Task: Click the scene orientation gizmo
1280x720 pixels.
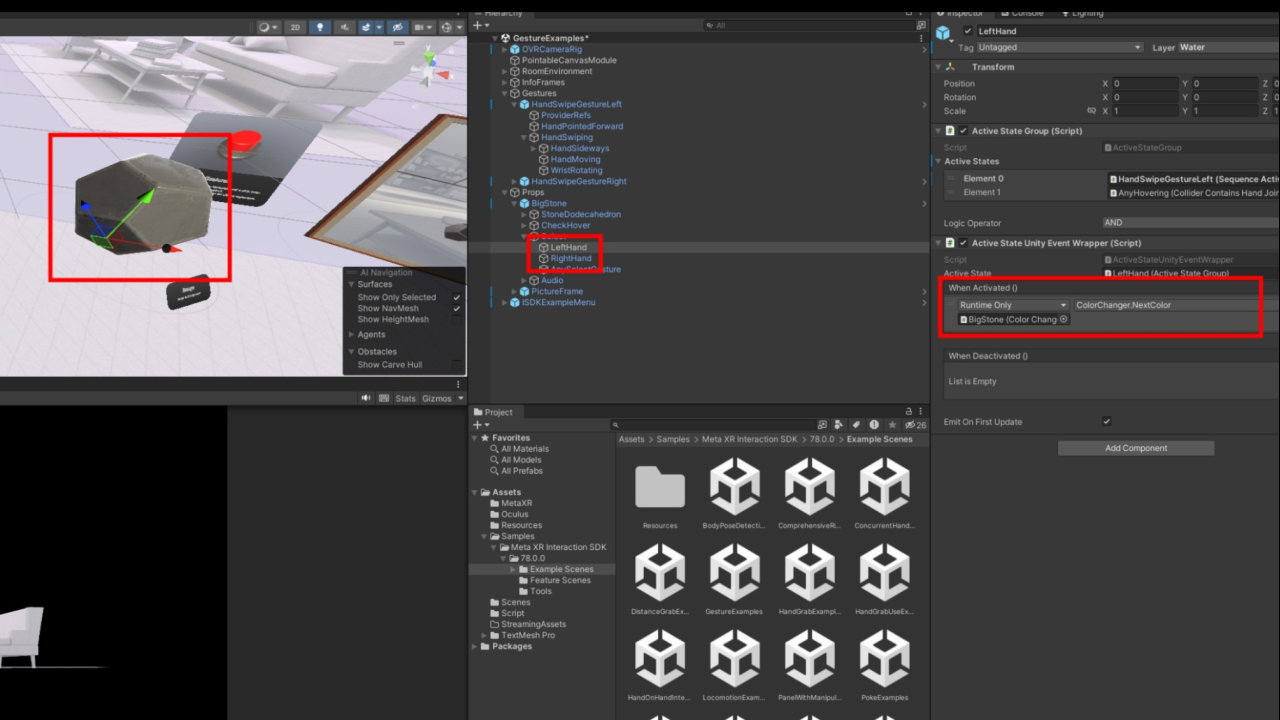Action: [430, 68]
